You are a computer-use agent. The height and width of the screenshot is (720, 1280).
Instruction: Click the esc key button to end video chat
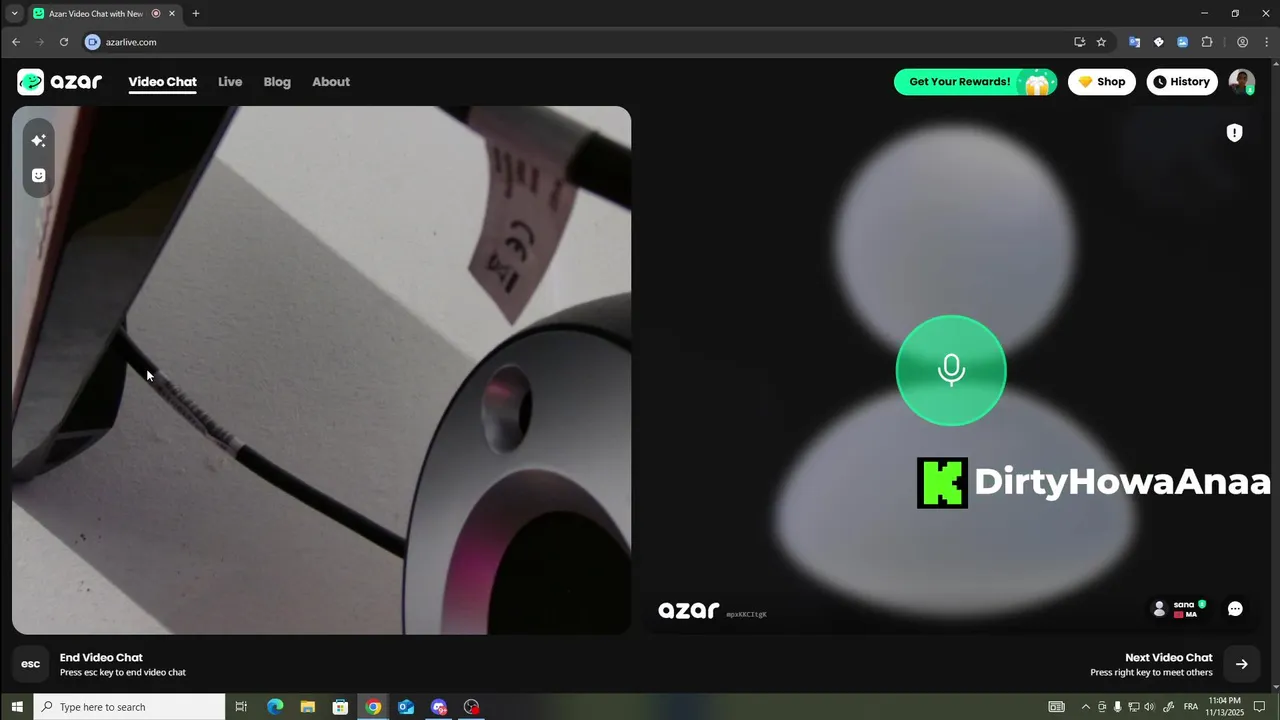click(x=31, y=664)
